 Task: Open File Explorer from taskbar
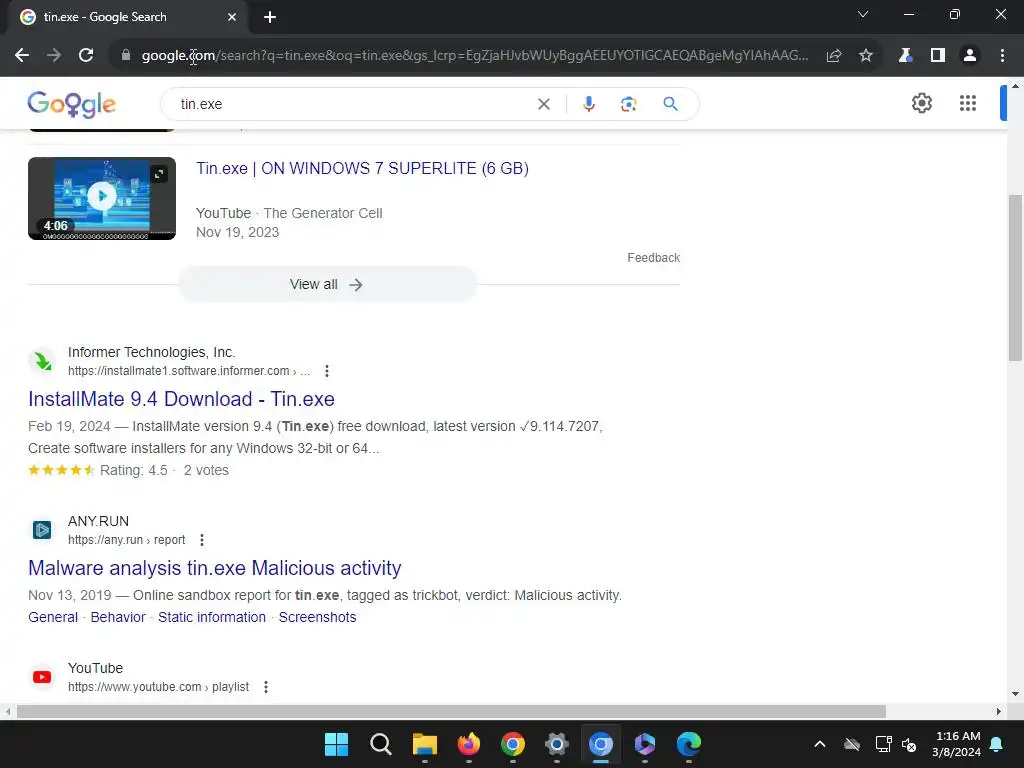424,744
